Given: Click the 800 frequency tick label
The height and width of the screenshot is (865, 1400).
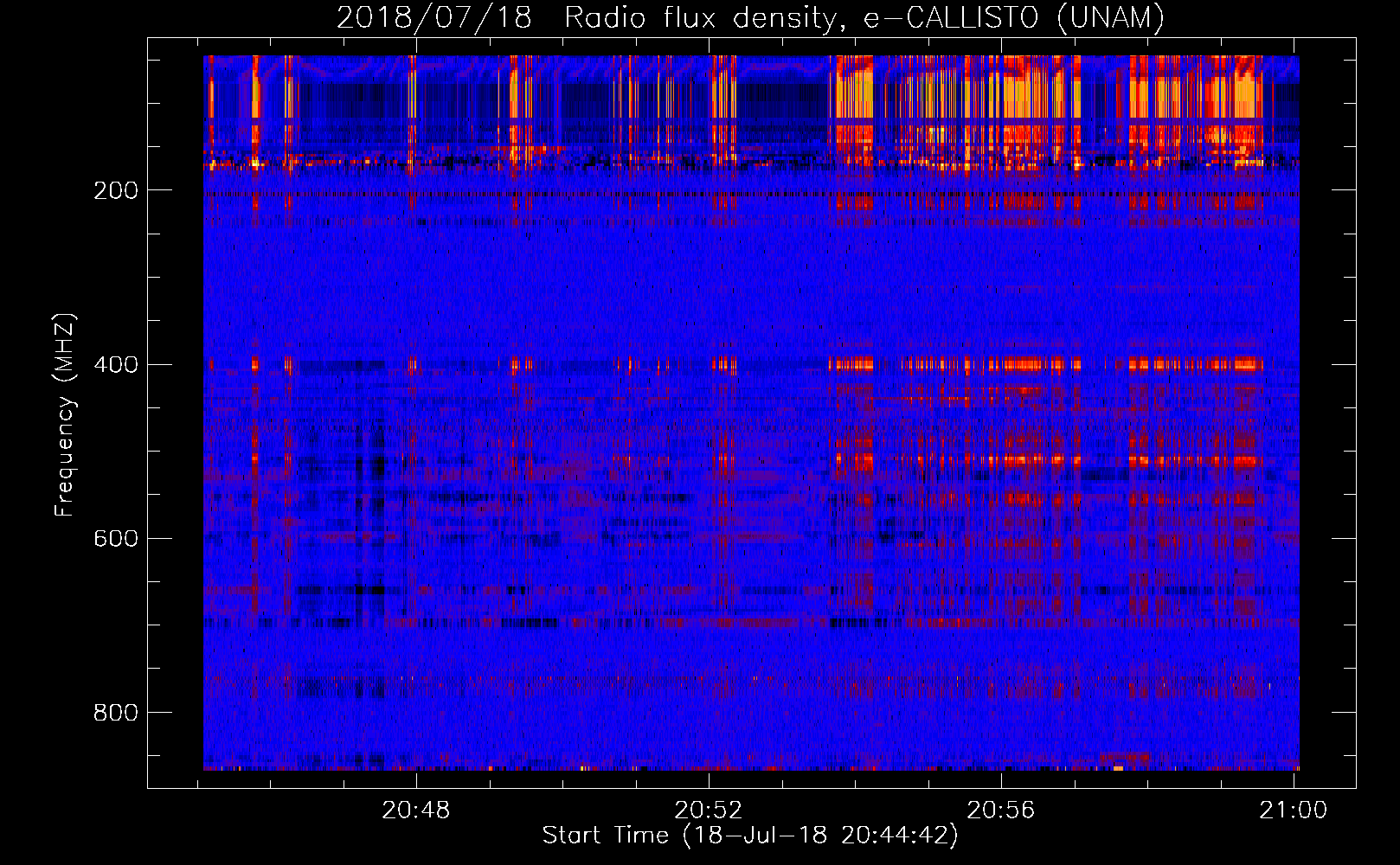Looking at the screenshot, I should coord(116,713).
